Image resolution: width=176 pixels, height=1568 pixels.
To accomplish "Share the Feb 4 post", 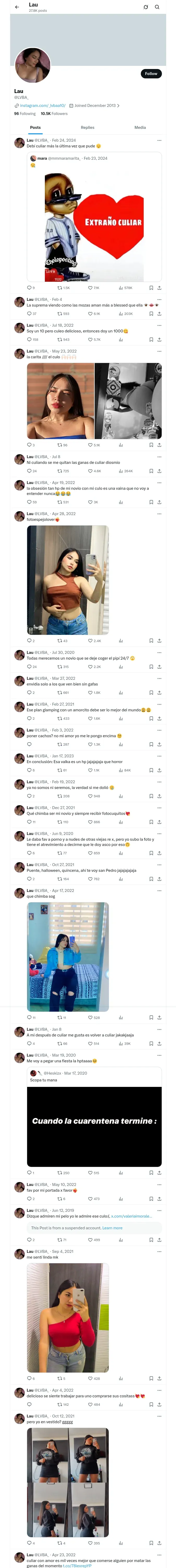I will 160,314.
